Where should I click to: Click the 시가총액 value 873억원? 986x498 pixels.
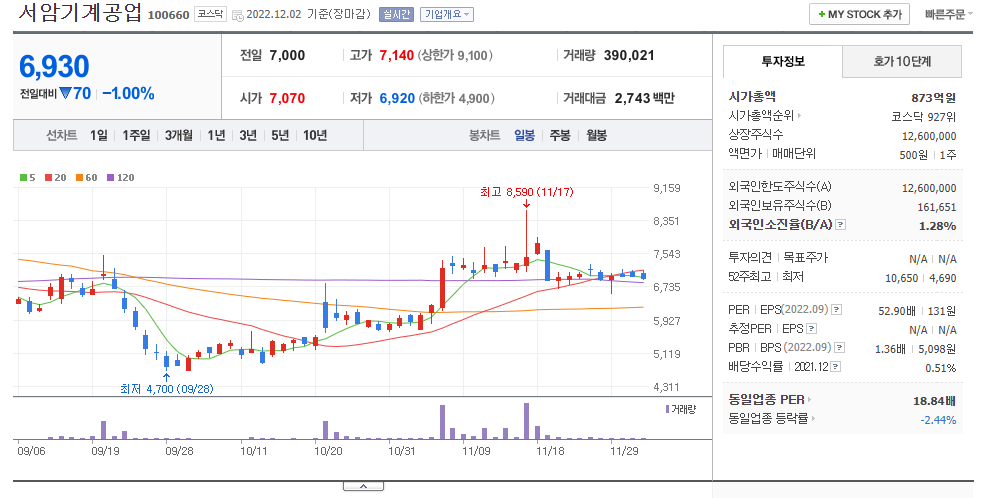point(934,97)
